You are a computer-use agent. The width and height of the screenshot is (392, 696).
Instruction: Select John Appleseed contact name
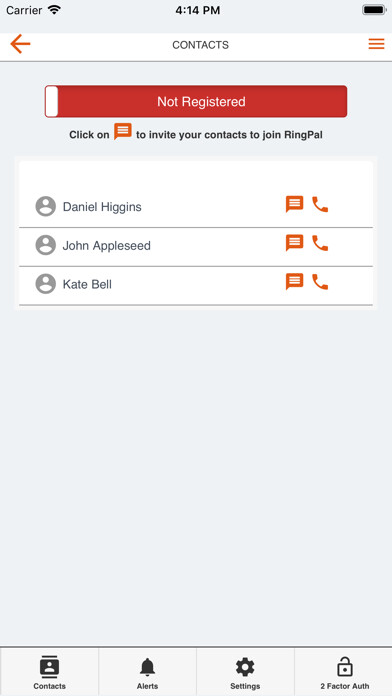click(x=107, y=245)
